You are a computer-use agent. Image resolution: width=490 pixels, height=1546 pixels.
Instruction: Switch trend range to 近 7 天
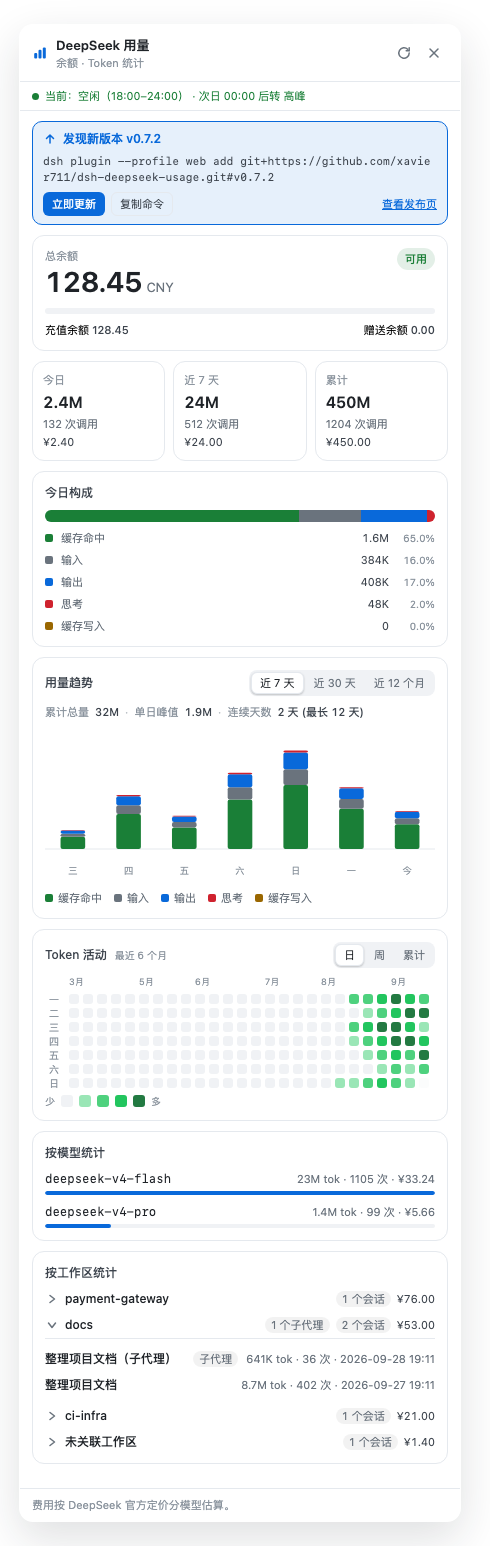[277, 683]
